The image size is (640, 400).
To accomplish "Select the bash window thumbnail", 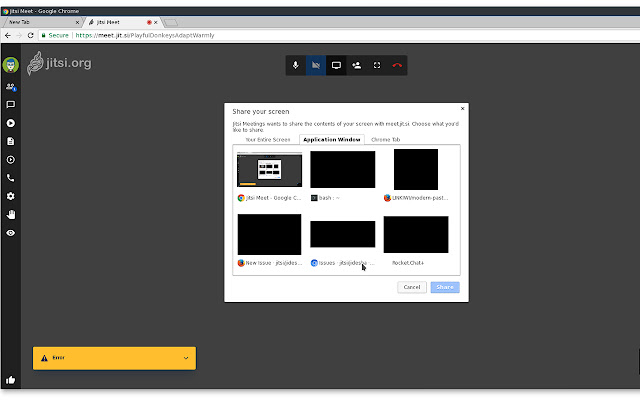I will [342, 169].
